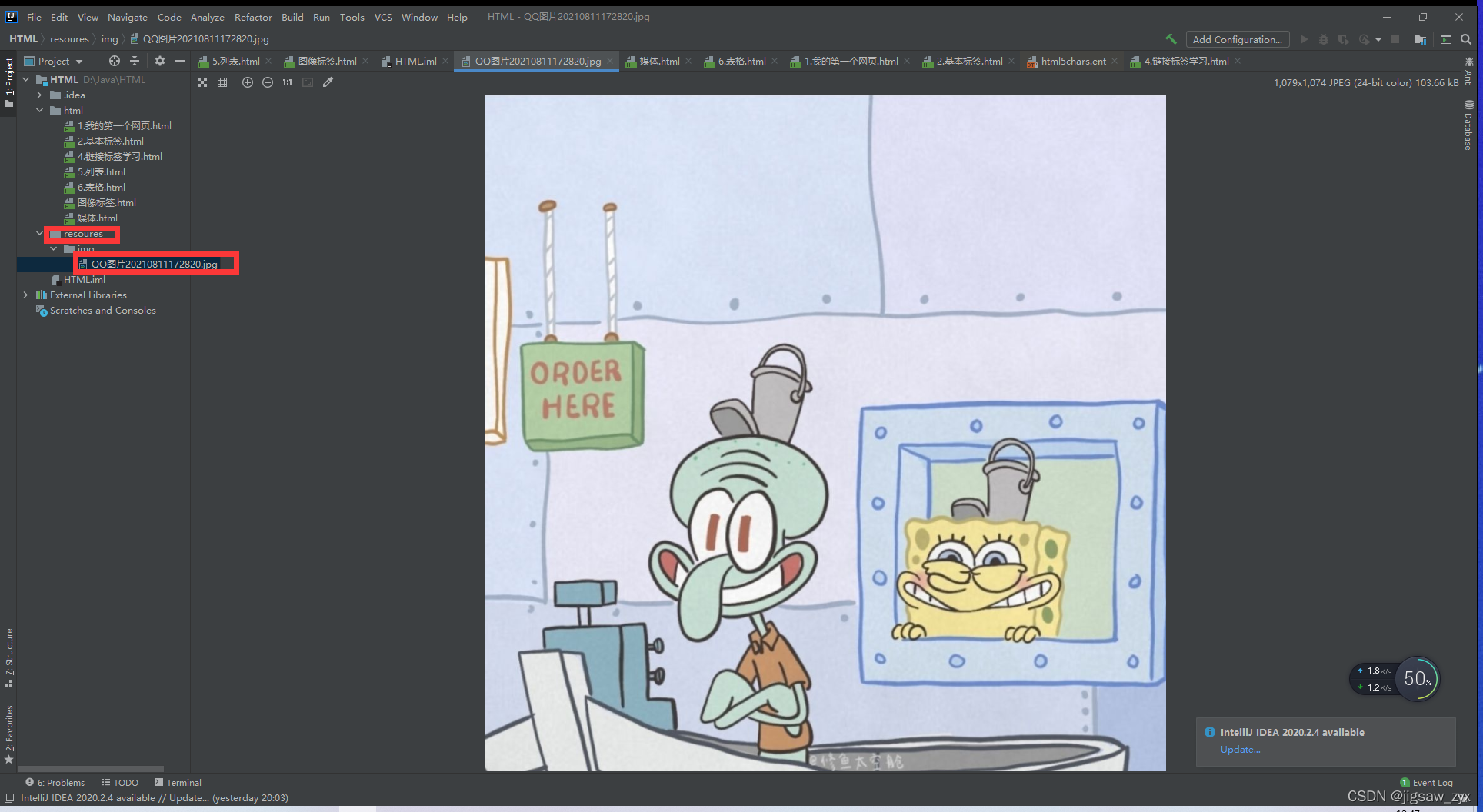Activate the color picker eyedropper icon
The height and width of the screenshot is (812, 1483).
tap(328, 82)
